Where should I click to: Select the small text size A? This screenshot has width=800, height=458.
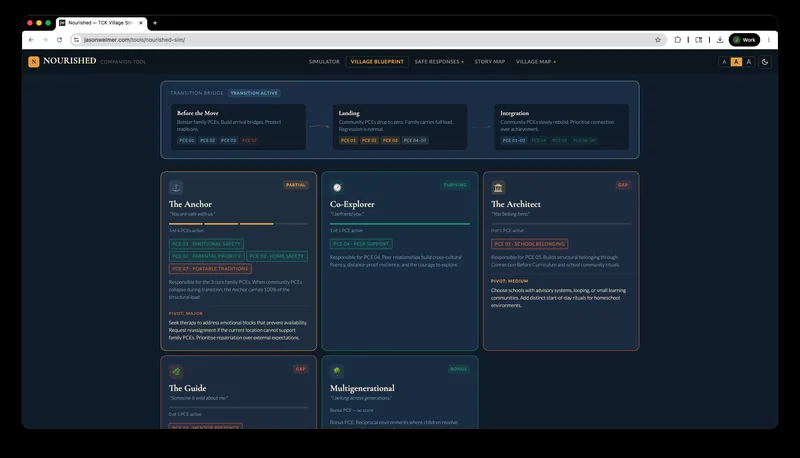[x=723, y=62]
